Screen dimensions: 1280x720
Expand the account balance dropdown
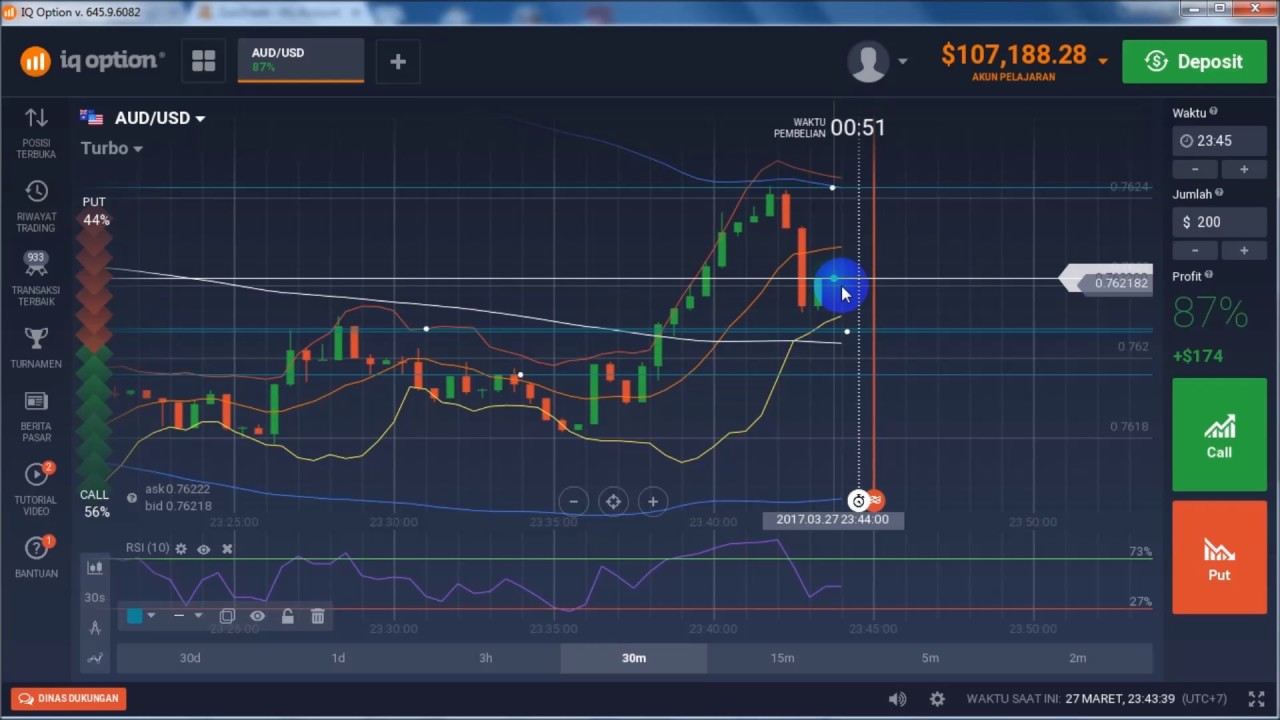(x=1103, y=61)
